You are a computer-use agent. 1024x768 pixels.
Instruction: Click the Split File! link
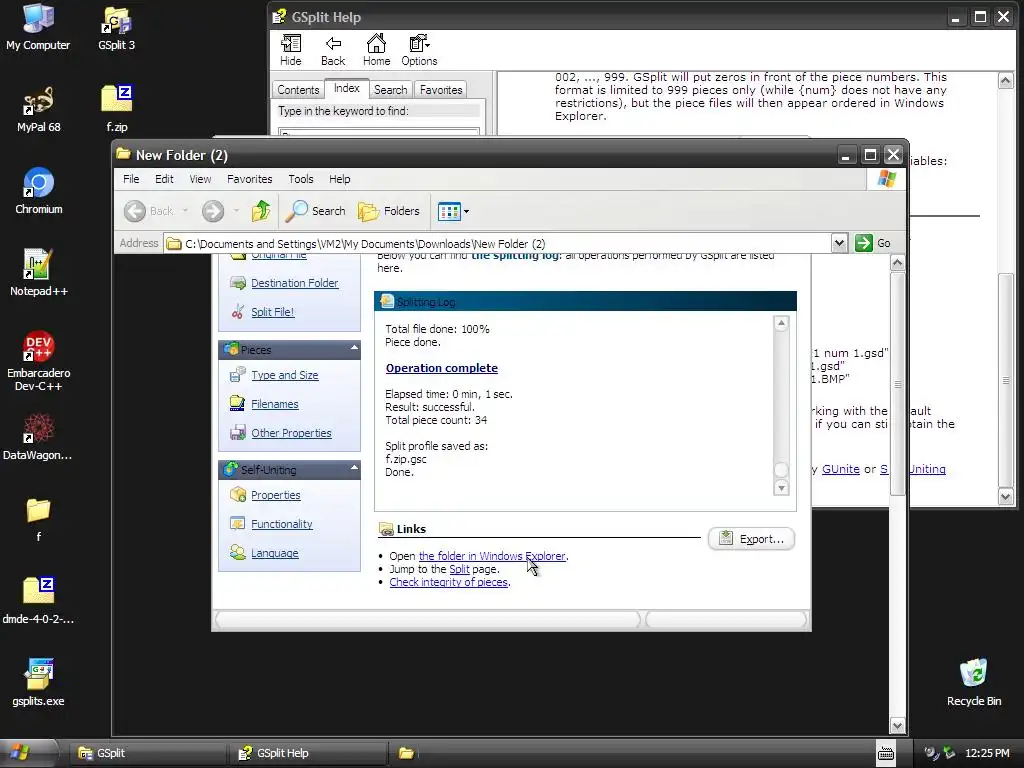coord(272,312)
